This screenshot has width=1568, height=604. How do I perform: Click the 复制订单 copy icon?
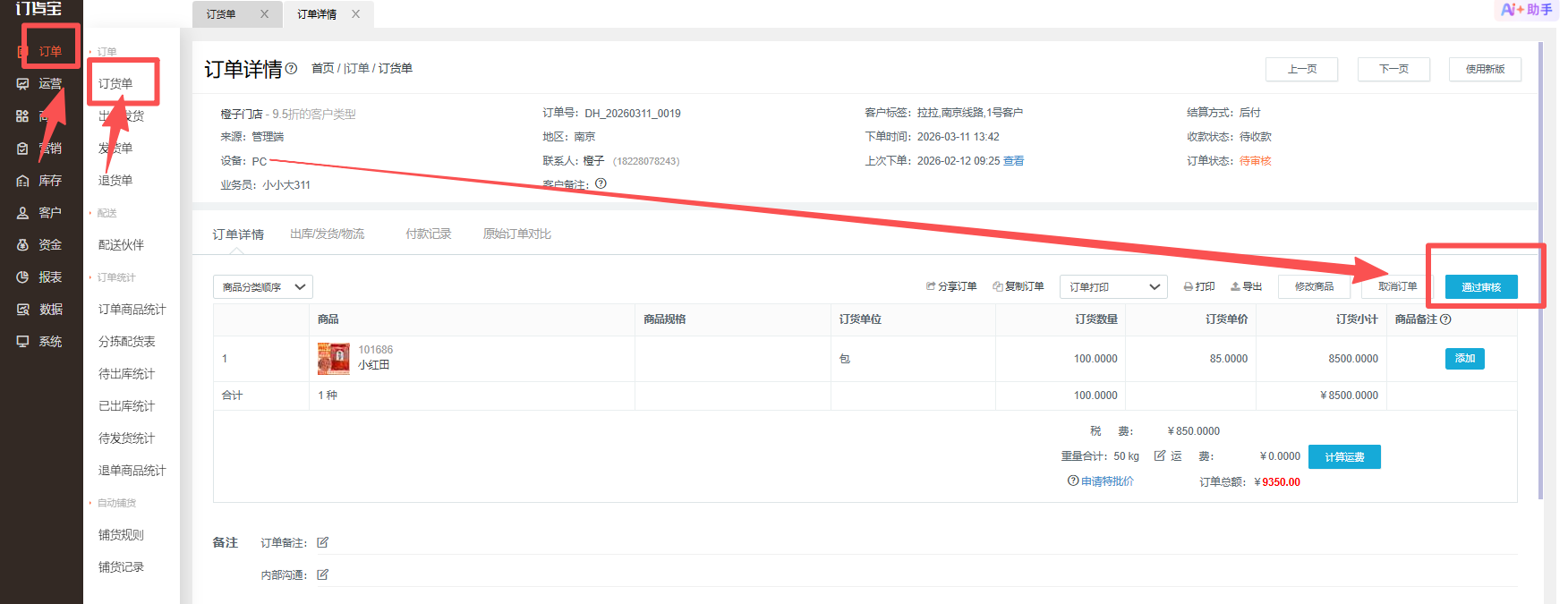coord(998,286)
